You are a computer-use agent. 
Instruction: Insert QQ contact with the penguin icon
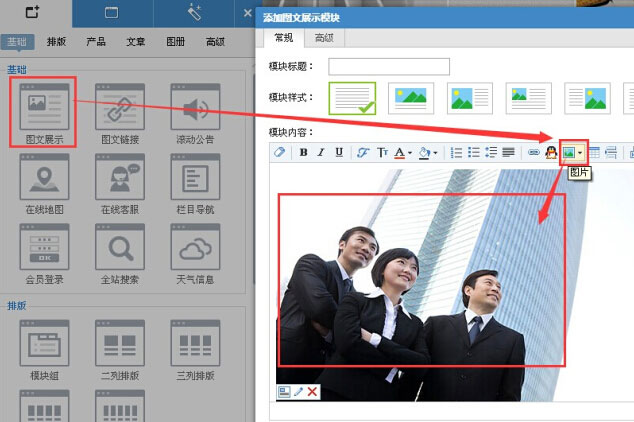click(x=551, y=152)
